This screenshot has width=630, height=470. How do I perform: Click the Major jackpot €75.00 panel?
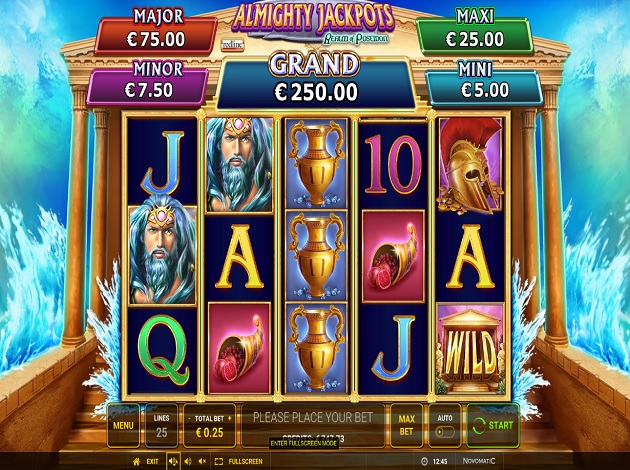coord(156,35)
